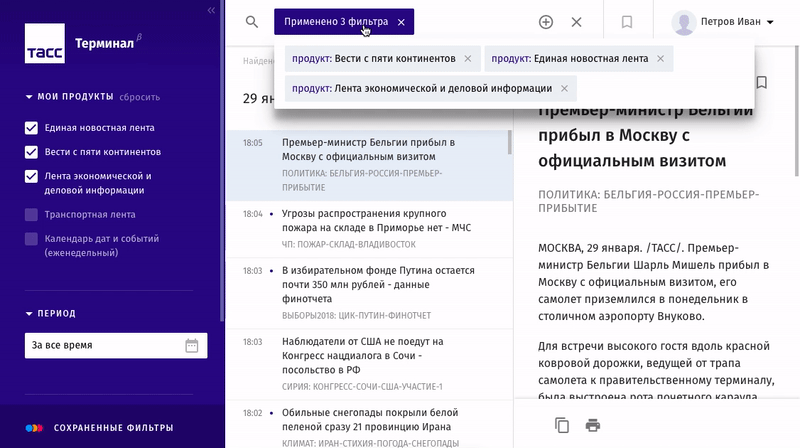Clear all with the top bar X icon
800x448 pixels.
577,22
